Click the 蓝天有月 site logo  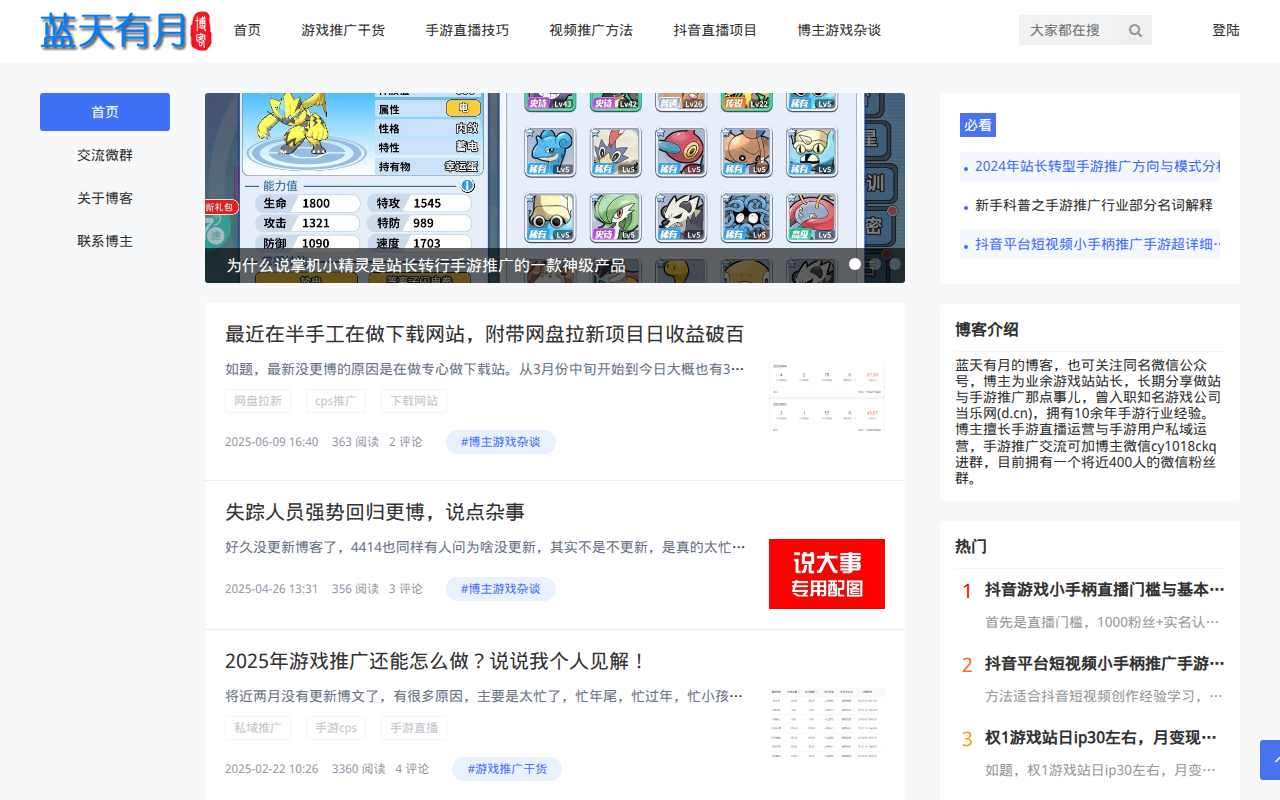tap(126, 31)
